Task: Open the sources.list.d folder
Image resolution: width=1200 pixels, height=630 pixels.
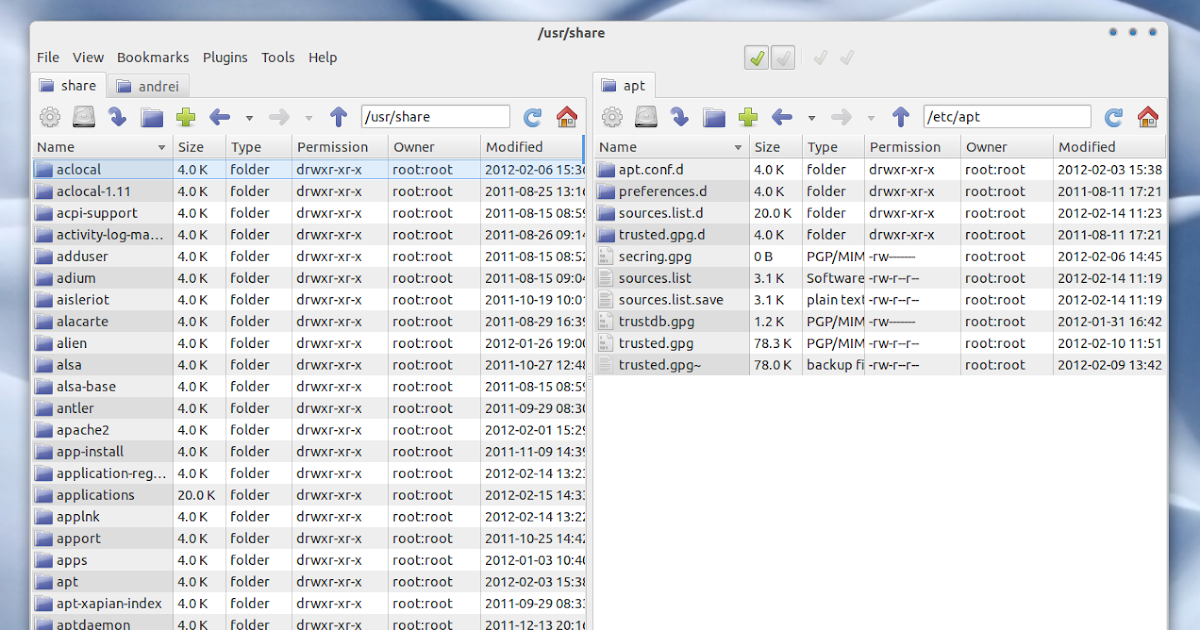Action: [x=664, y=212]
